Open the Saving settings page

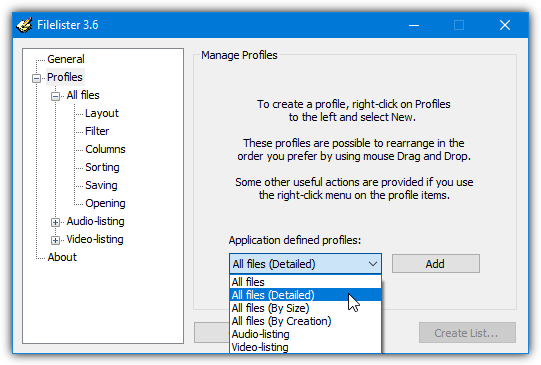click(x=101, y=185)
